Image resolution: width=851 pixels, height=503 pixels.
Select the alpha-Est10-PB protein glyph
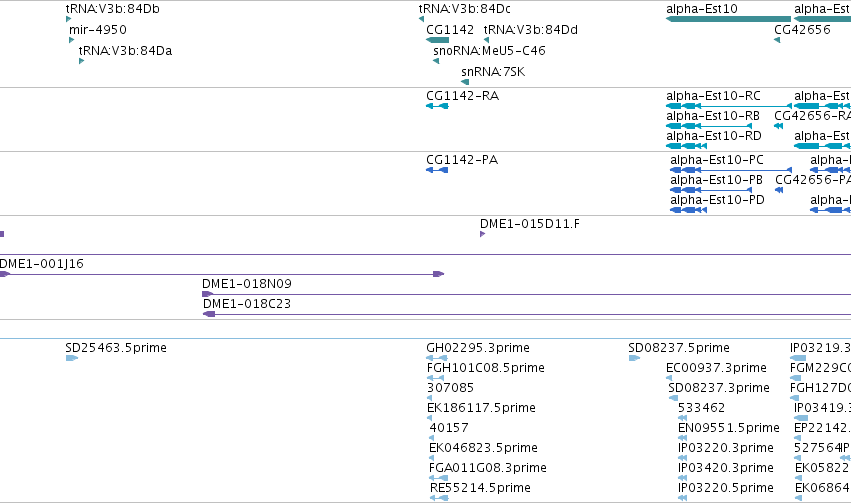pyautogui.click(x=711, y=190)
